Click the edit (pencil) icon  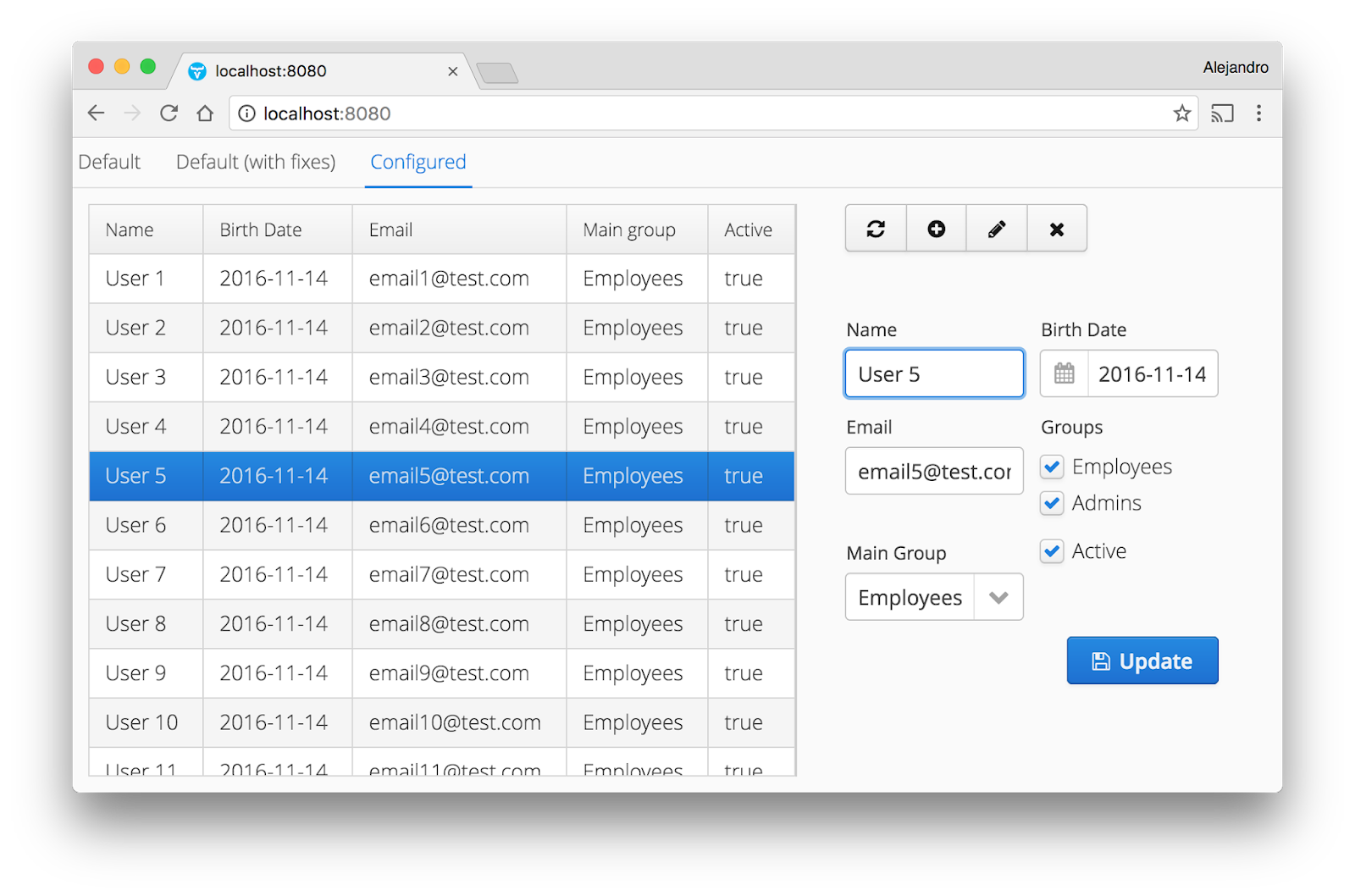996,228
